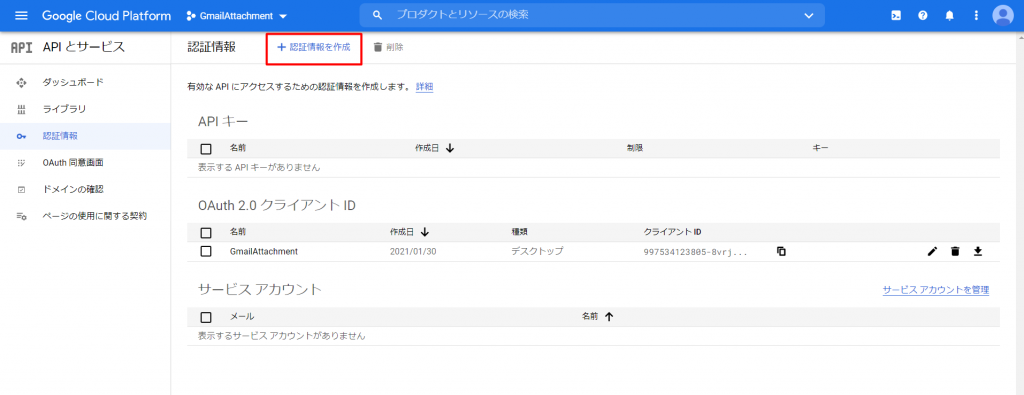
Task: Open the three-dot settings menu
Action: tap(976, 16)
